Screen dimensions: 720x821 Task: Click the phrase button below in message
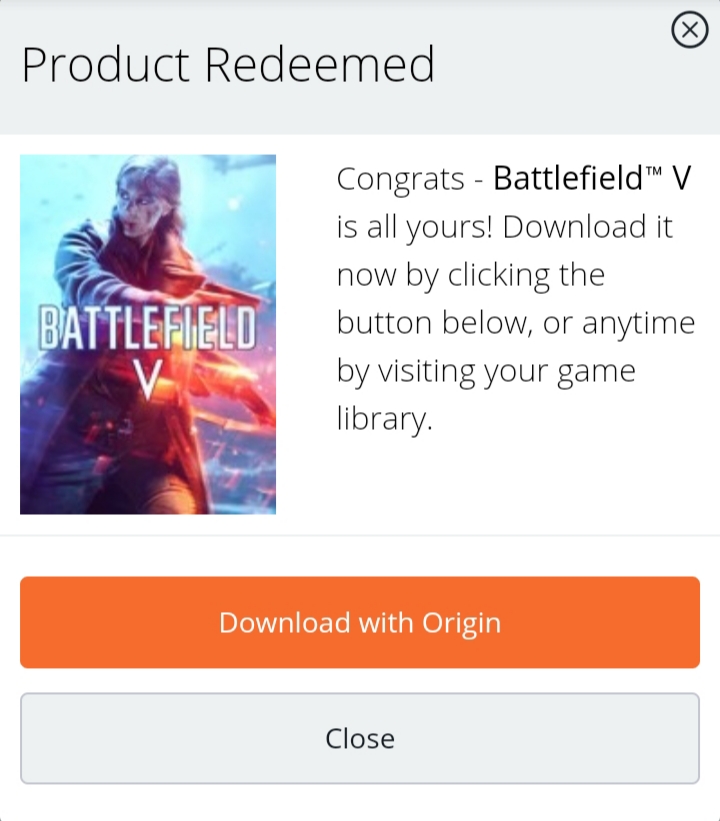click(431, 323)
